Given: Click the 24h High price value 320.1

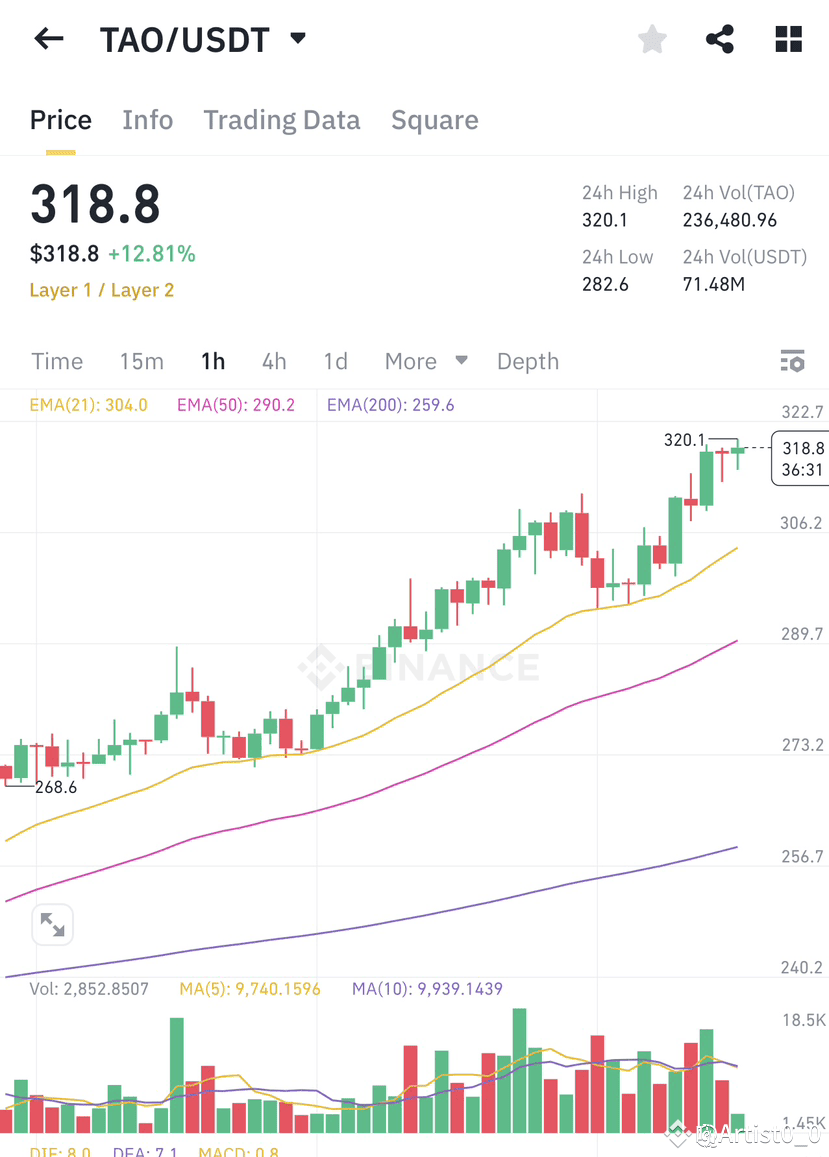Looking at the screenshot, I should tap(605, 220).
